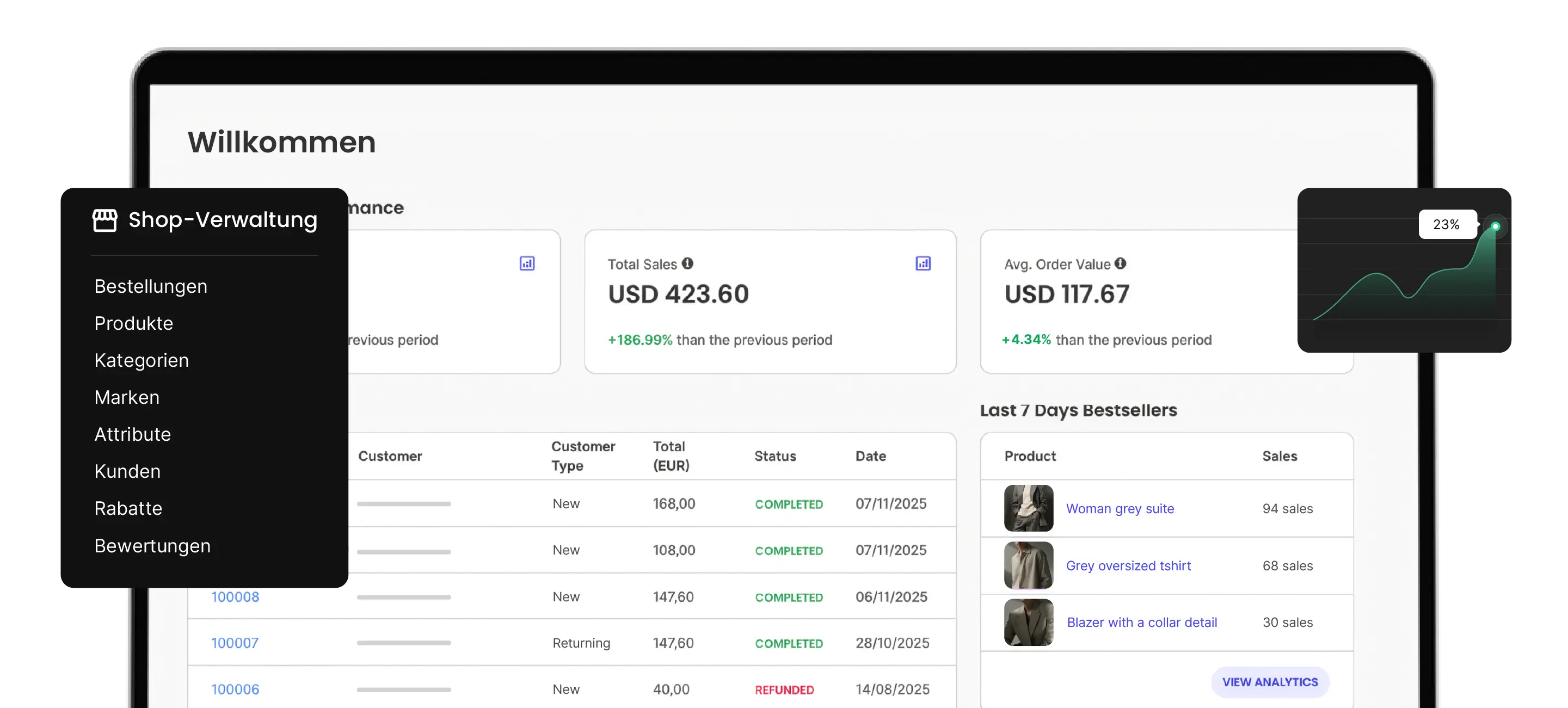Viewport: 1568px width, 708px height.
Task: Open the Bewertungen section
Action: point(153,545)
